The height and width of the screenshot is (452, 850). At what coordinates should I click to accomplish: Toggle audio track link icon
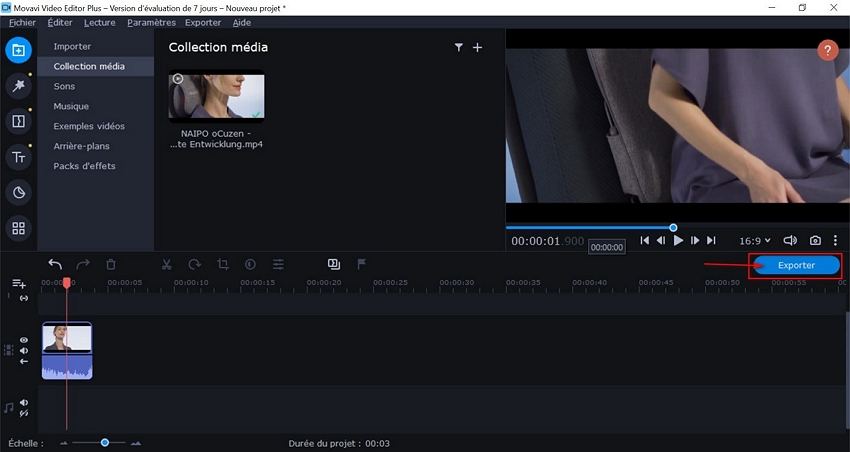pyautogui.click(x=24, y=414)
